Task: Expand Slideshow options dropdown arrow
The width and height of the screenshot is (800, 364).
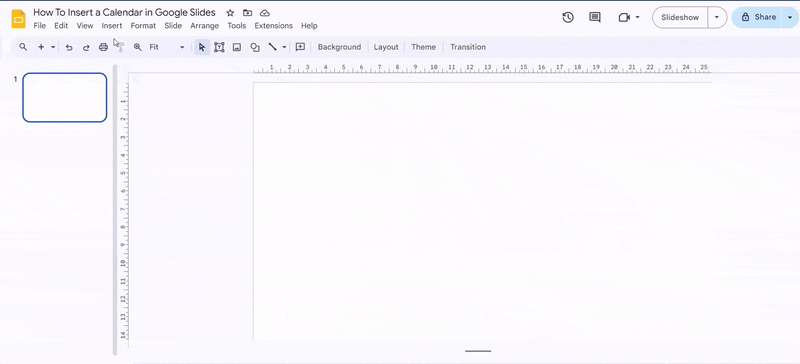Action: 717,17
